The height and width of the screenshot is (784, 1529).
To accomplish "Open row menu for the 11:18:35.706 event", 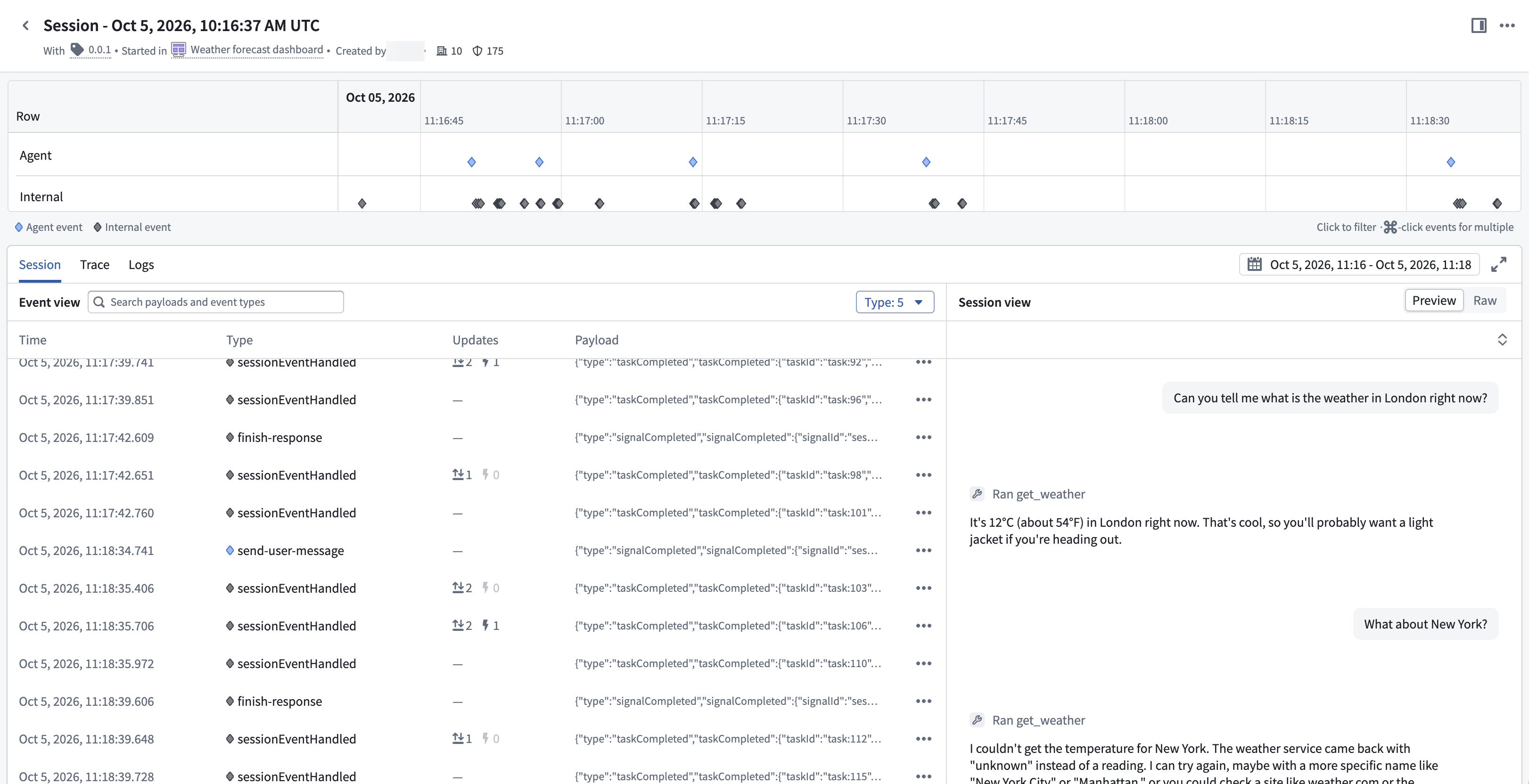I will [x=923, y=626].
